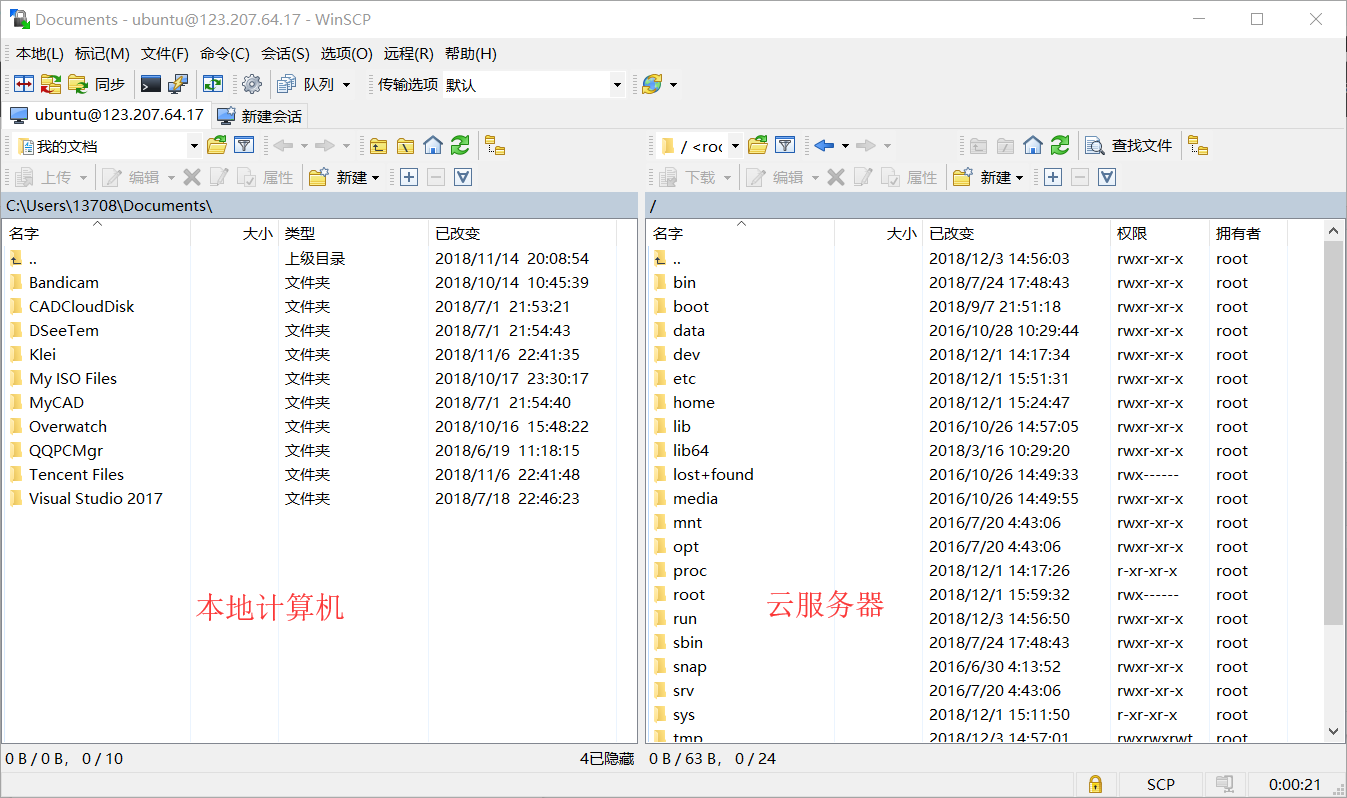Open preferences gear icon
The height and width of the screenshot is (798, 1347).
tap(252, 85)
